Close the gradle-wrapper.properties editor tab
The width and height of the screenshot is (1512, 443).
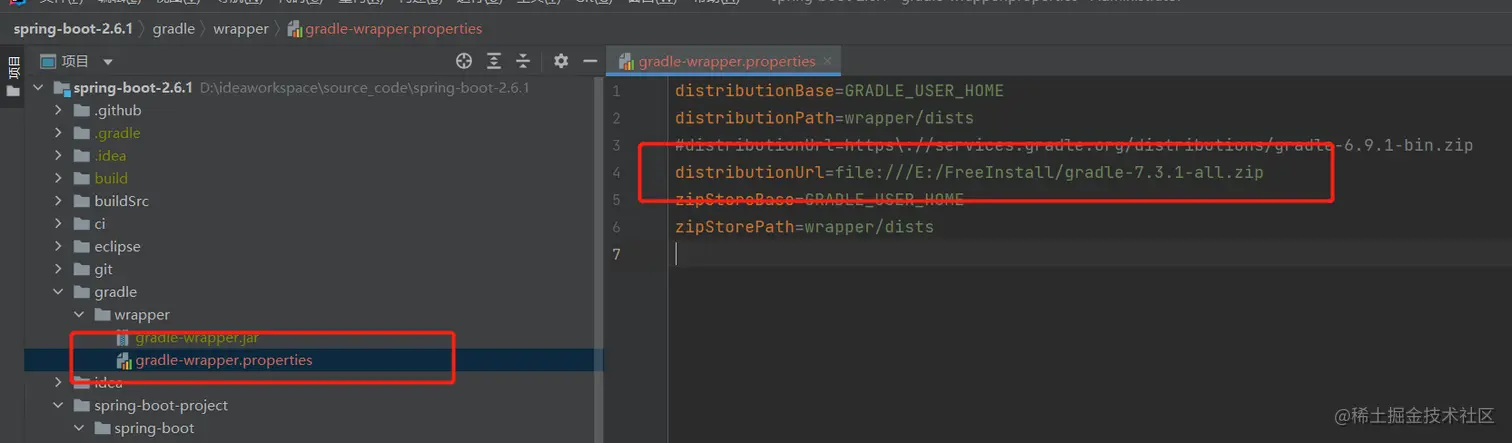[x=828, y=61]
